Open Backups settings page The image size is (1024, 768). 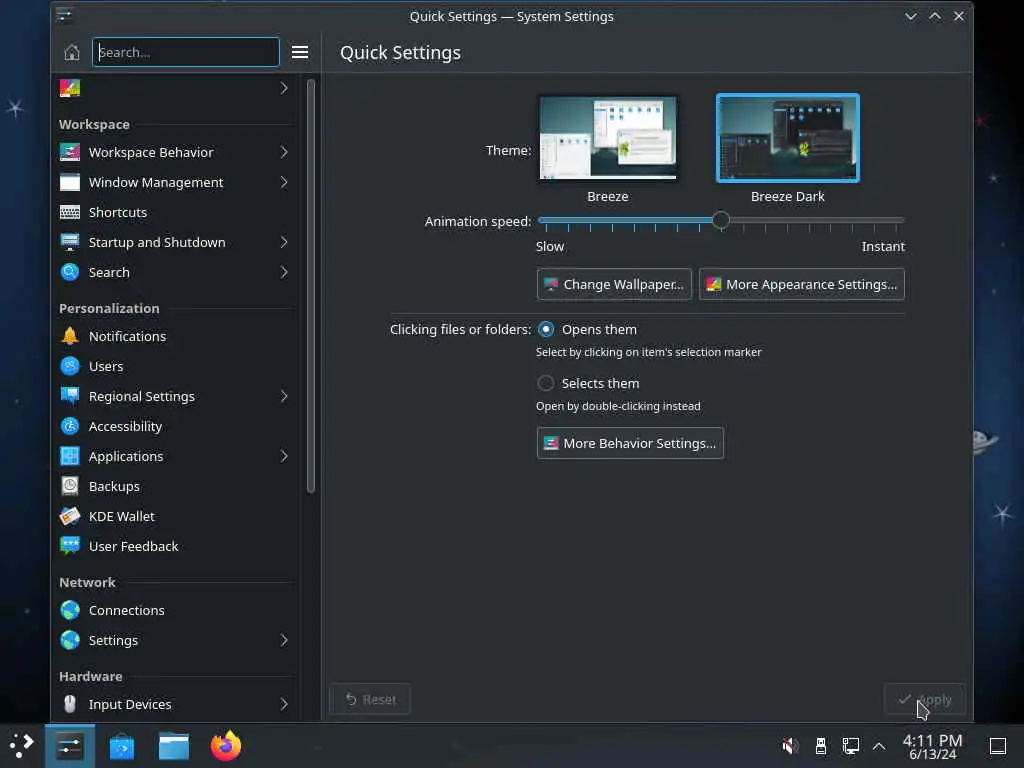tap(174, 487)
